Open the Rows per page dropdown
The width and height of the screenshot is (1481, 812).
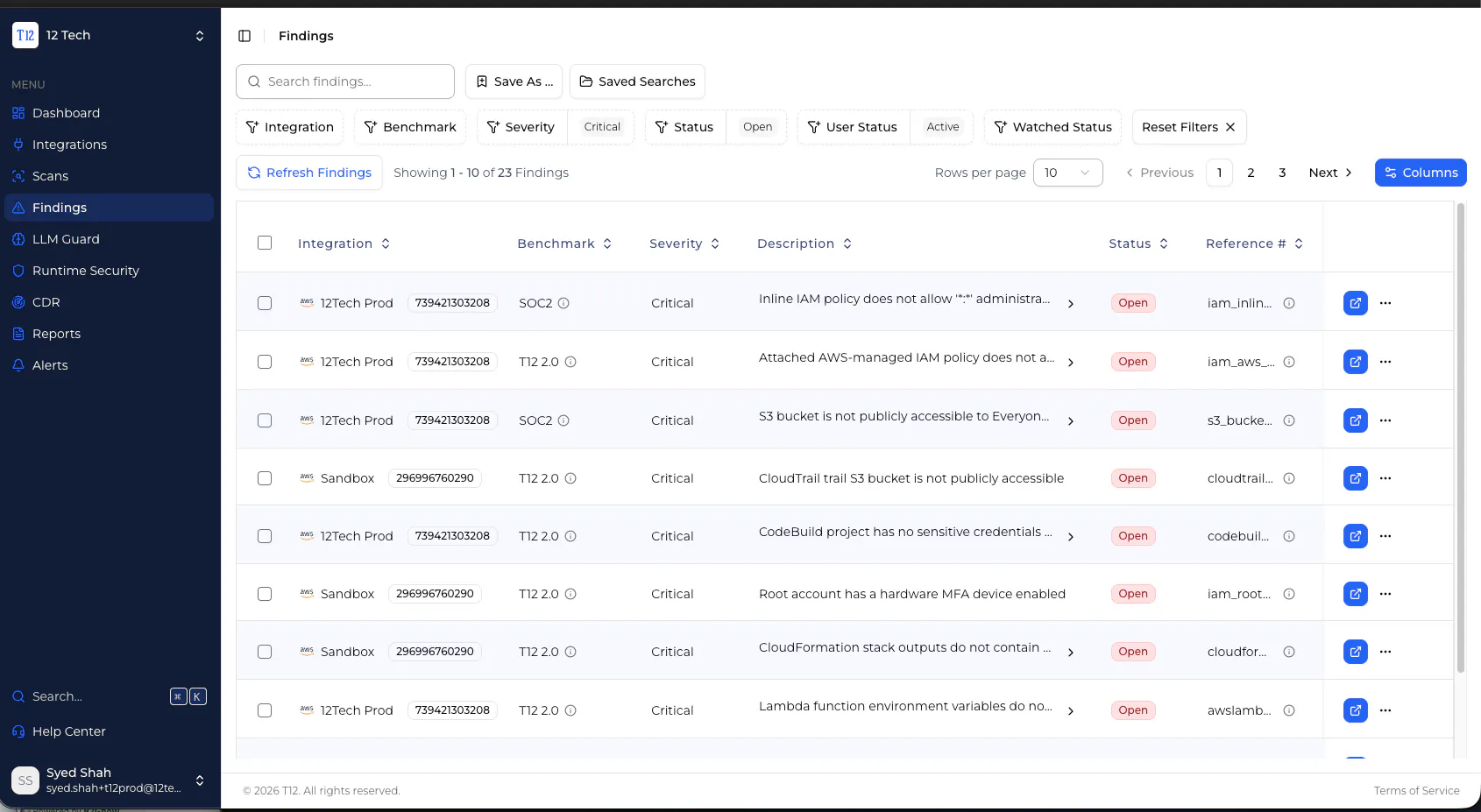point(1067,173)
